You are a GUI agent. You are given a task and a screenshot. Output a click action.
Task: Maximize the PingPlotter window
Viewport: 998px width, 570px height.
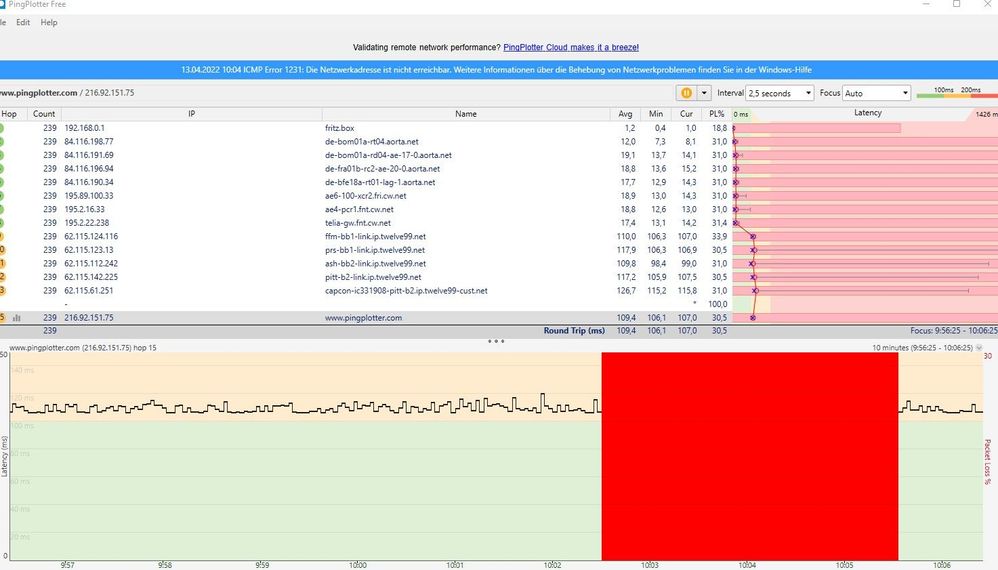pos(957,4)
